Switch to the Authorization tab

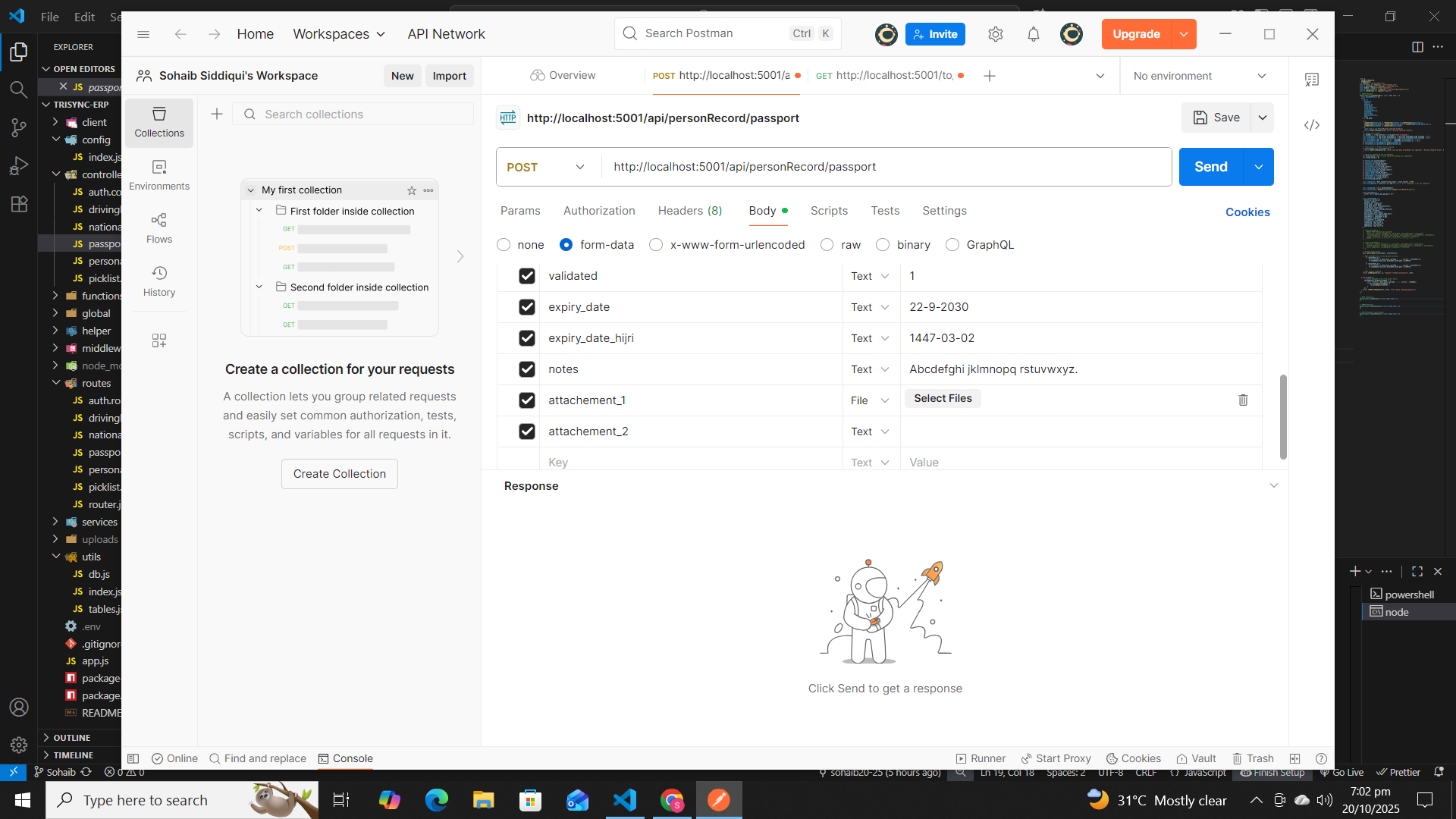pos(599,211)
